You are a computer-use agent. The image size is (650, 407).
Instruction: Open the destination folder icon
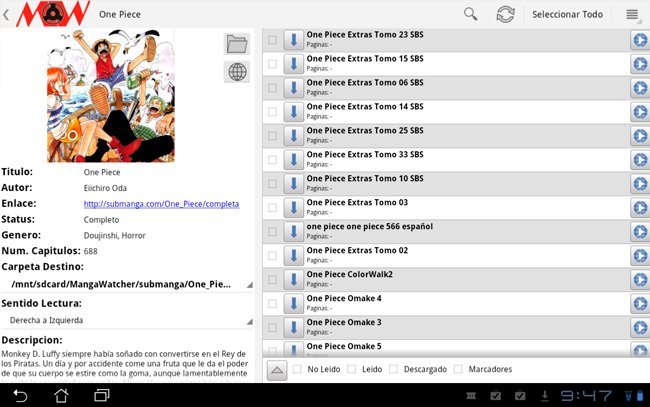coord(237,43)
